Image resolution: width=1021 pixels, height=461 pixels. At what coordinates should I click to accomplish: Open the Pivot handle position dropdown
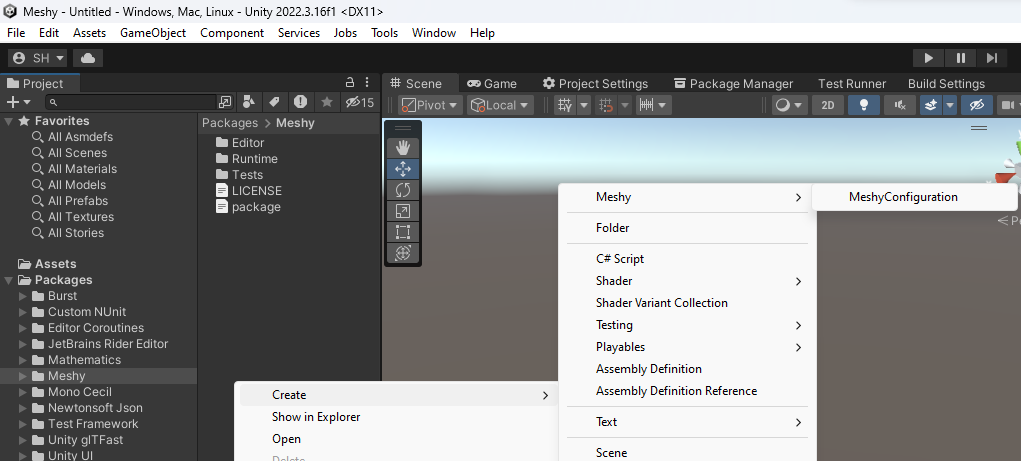430,105
